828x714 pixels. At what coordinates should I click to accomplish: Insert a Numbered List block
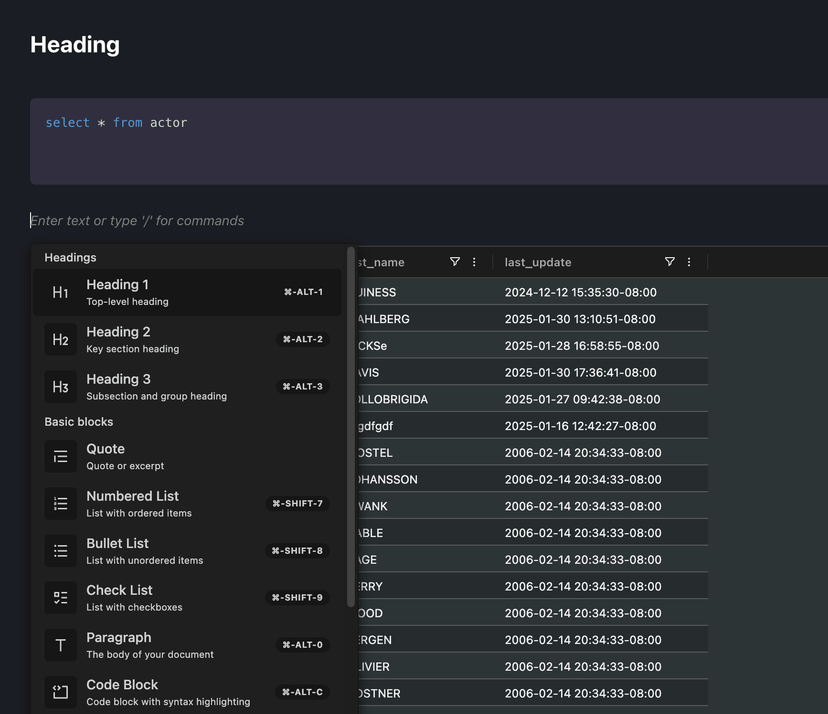click(x=187, y=504)
